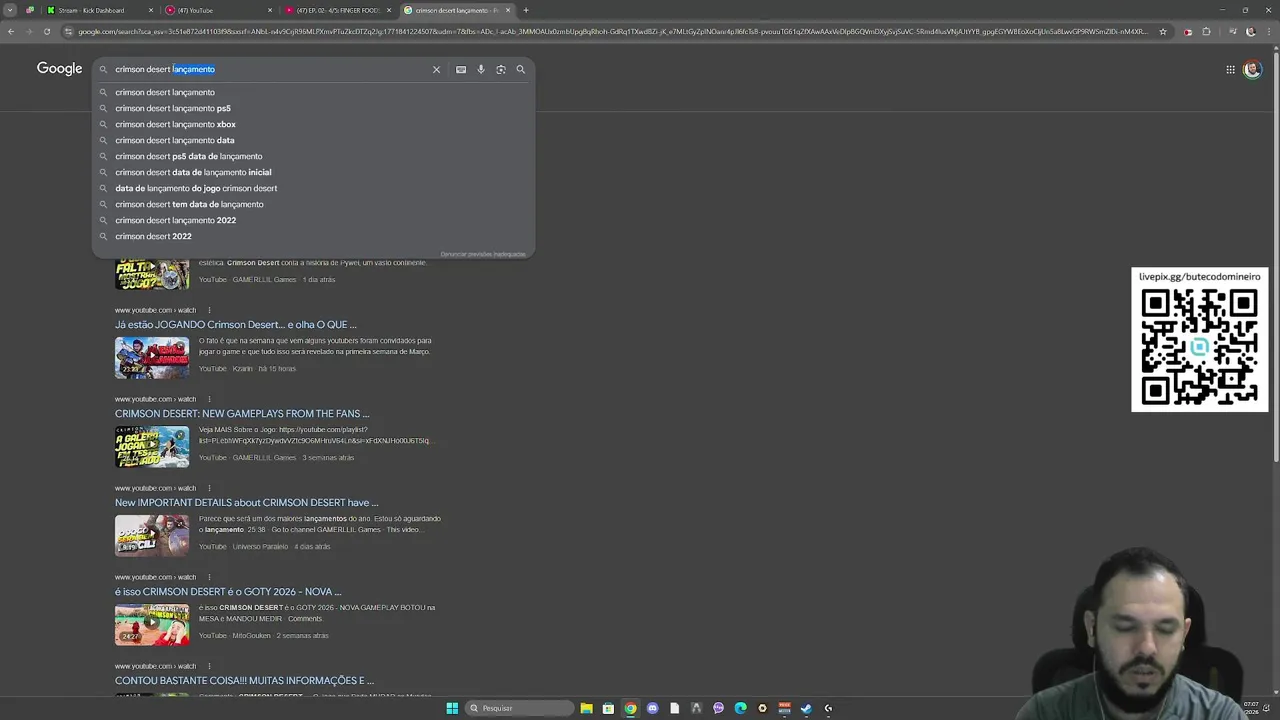Clear the search box with the X icon
The width and height of the screenshot is (1280, 720).
click(x=436, y=69)
